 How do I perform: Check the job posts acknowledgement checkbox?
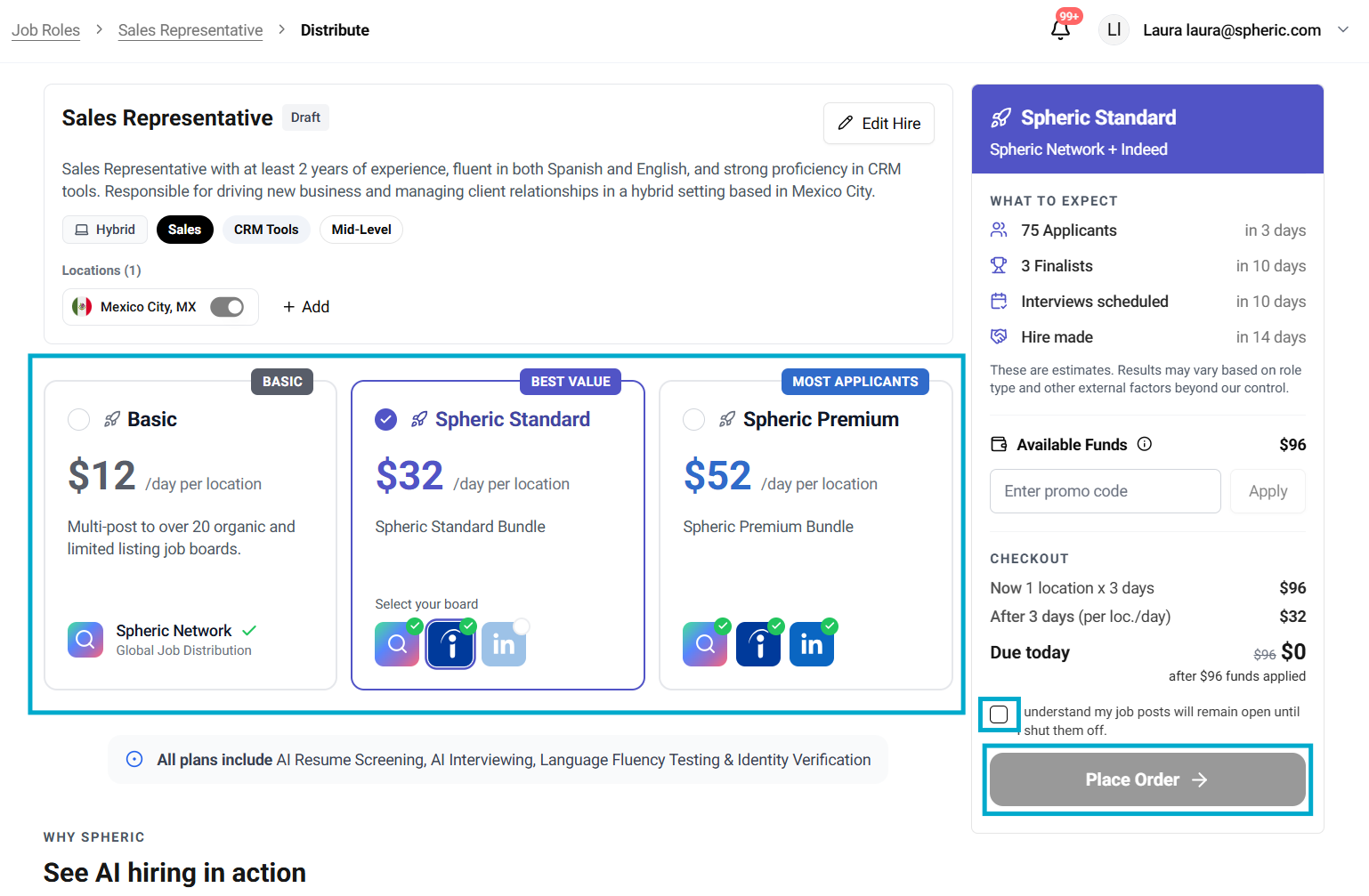[x=999, y=714]
